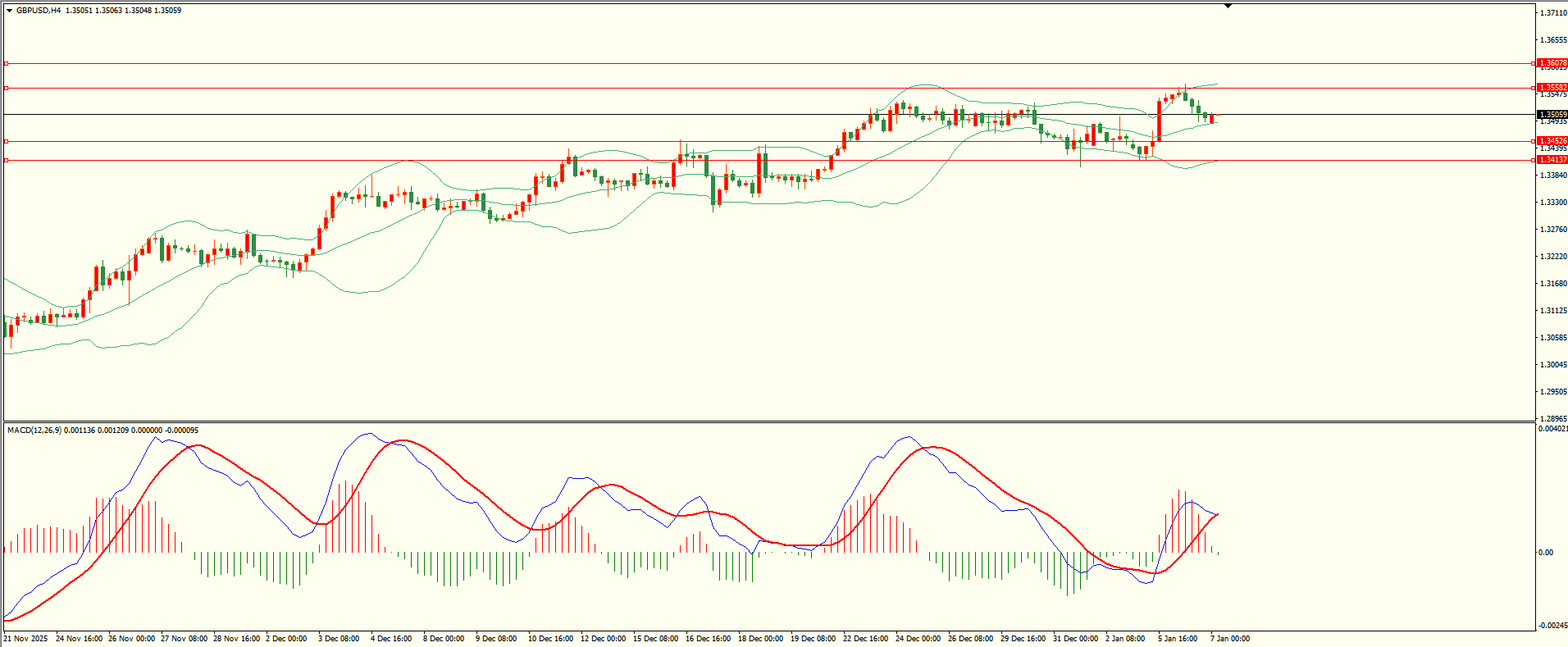Click the 0.00 level on MACD scale

pyautogui.click(x=1545, y=553)
